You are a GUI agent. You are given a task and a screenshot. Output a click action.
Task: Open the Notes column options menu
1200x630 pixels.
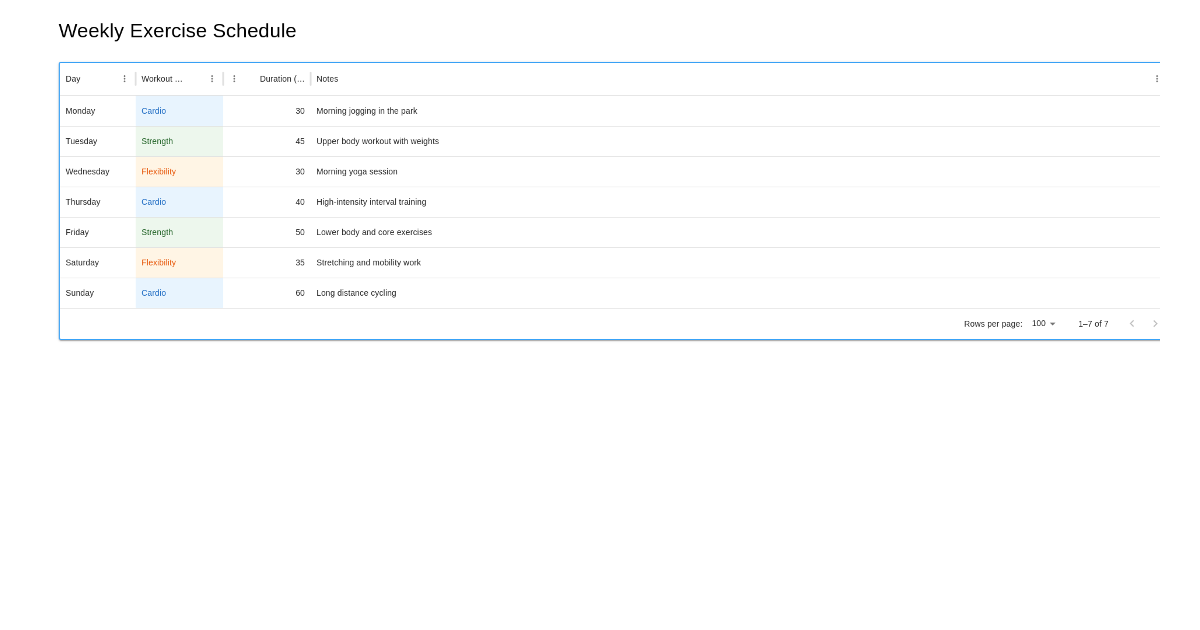(x=1156, y=78)
